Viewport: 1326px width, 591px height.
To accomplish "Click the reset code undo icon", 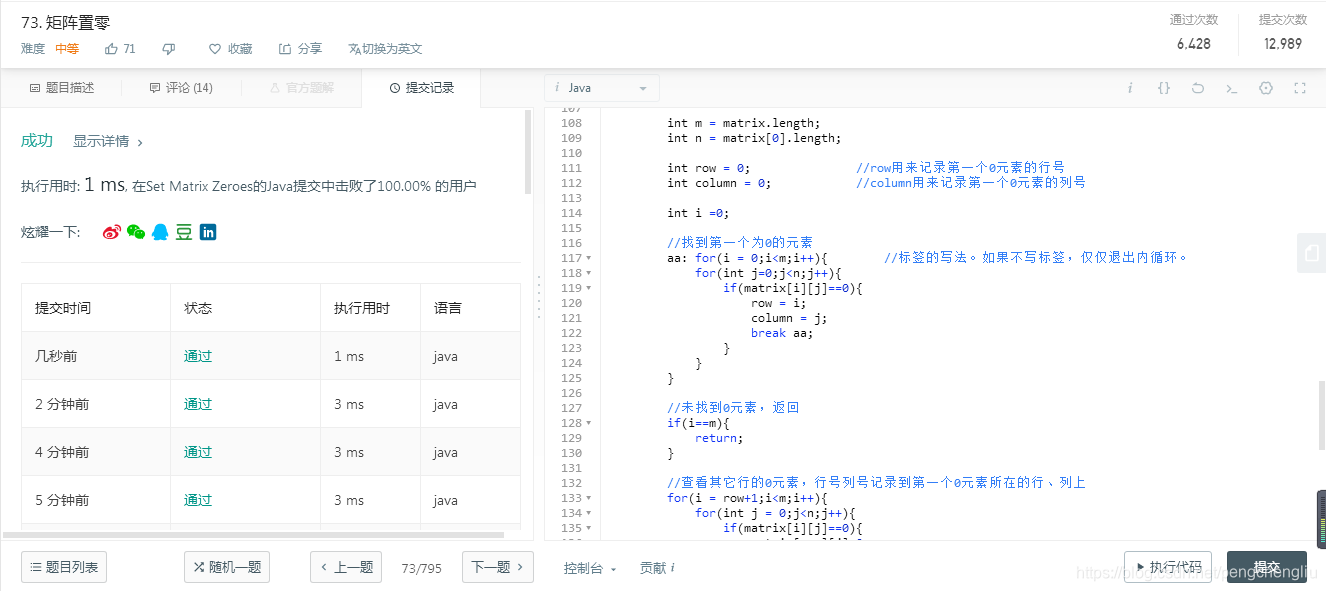I will (1198, 88).
